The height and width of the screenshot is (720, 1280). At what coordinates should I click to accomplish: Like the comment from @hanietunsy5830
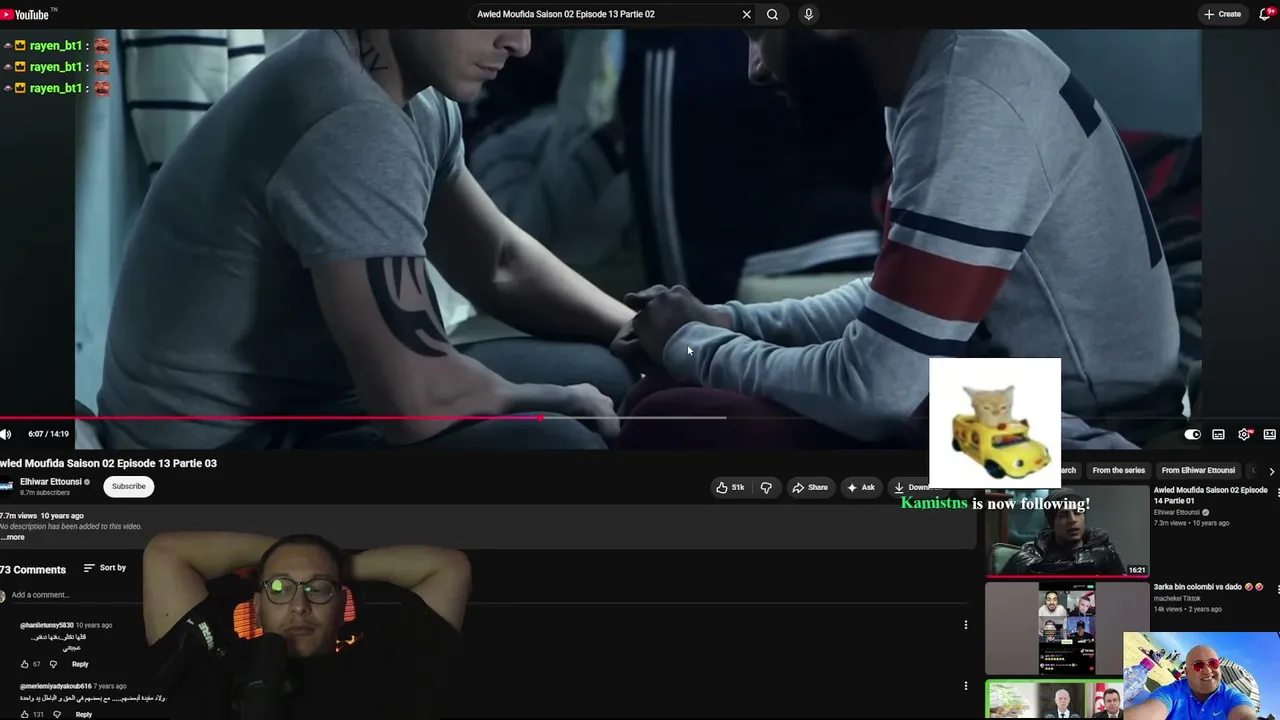(x=25, y=664)
